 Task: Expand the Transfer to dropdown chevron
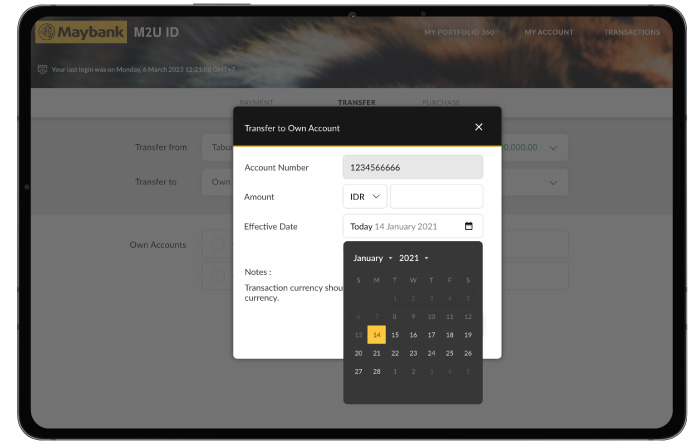[x=553, y=183]
